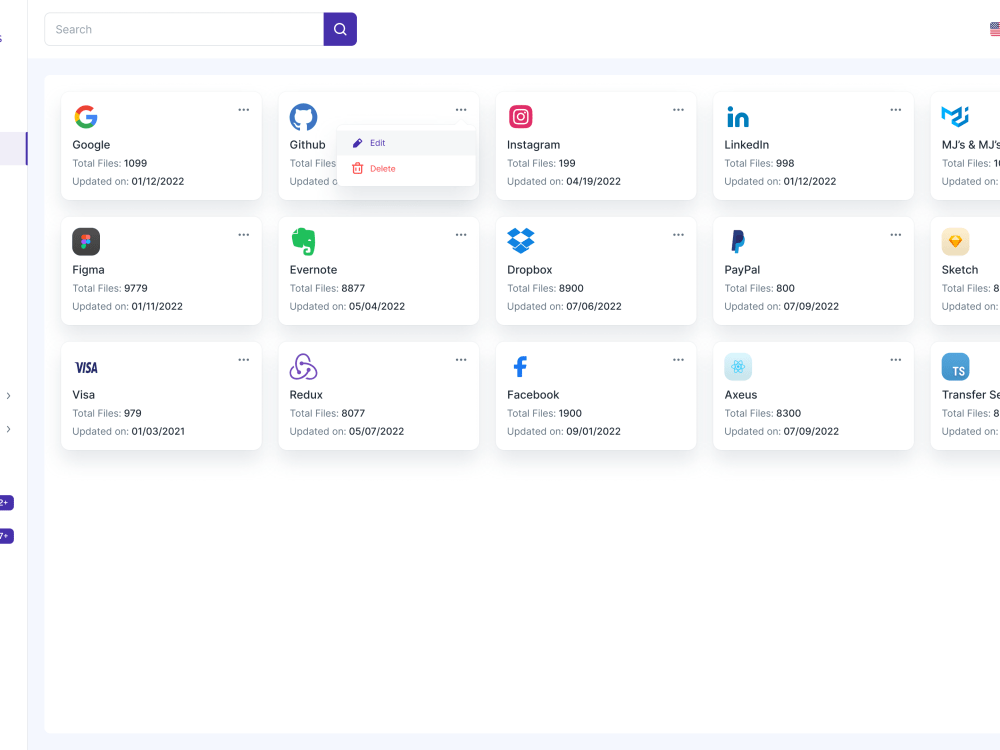The width and height of the screenshot is (1000, 750).
Task: Choose Edit from the Github card menu
Action: [x=406, y=143]
